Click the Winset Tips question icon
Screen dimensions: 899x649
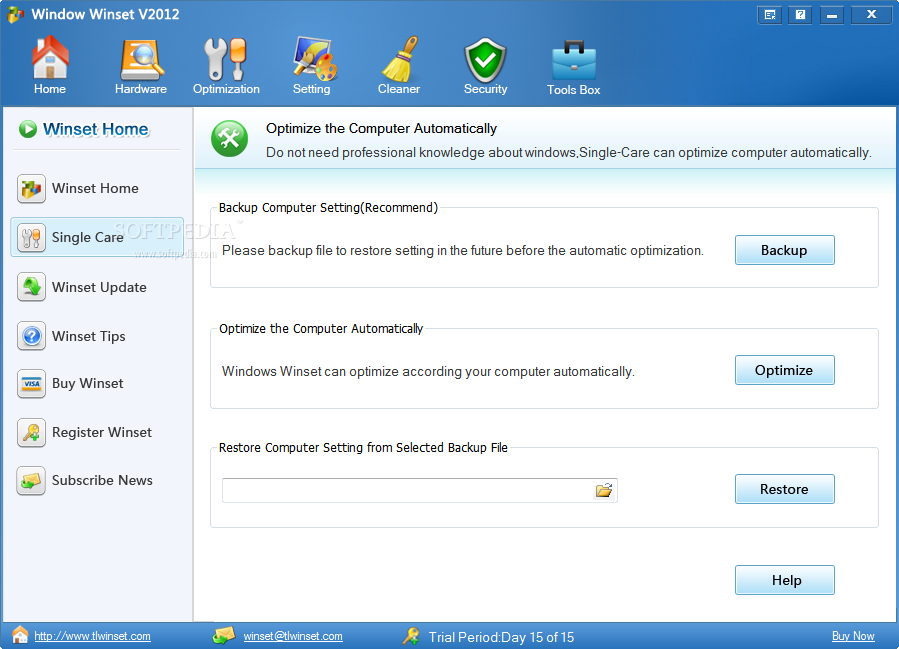tap(32, 336)
